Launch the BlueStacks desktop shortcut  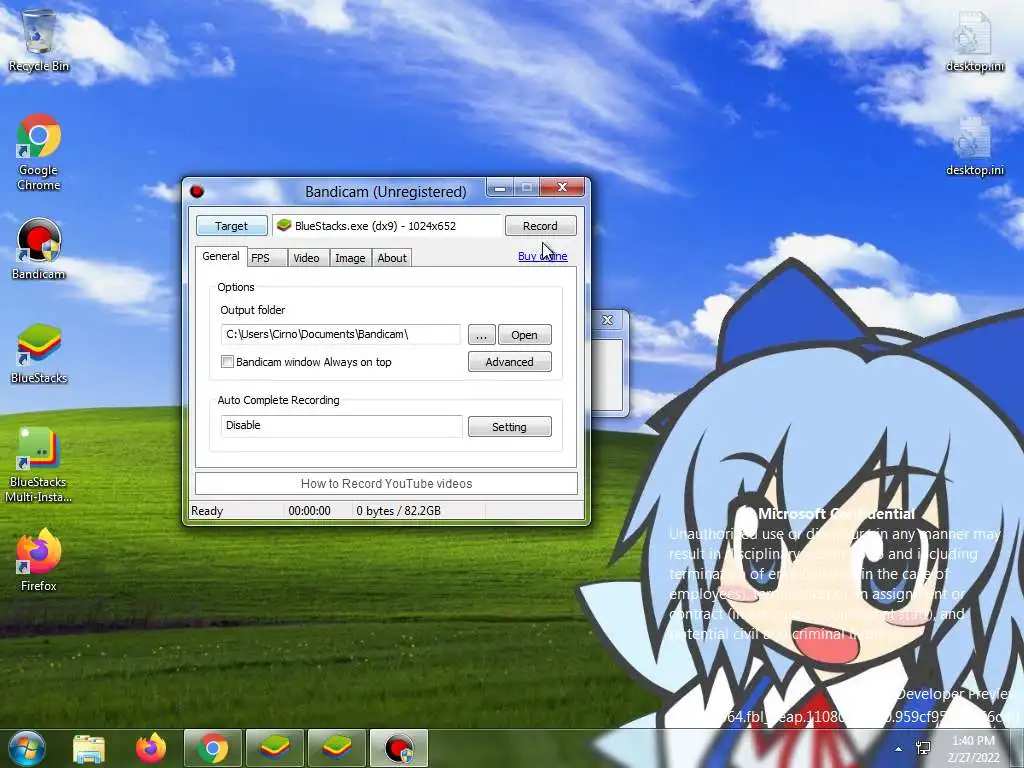[39, 353]
